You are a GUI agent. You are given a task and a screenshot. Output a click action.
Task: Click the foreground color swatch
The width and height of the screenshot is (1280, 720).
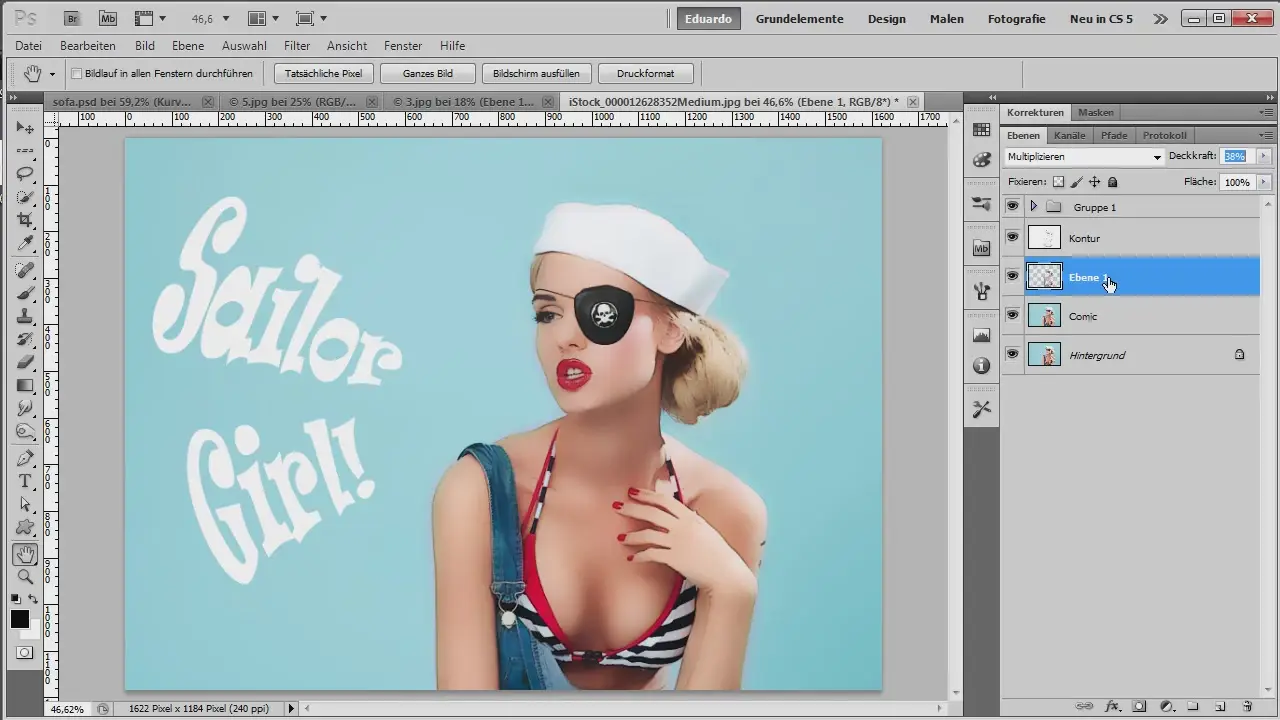click(x=20, y=619)
